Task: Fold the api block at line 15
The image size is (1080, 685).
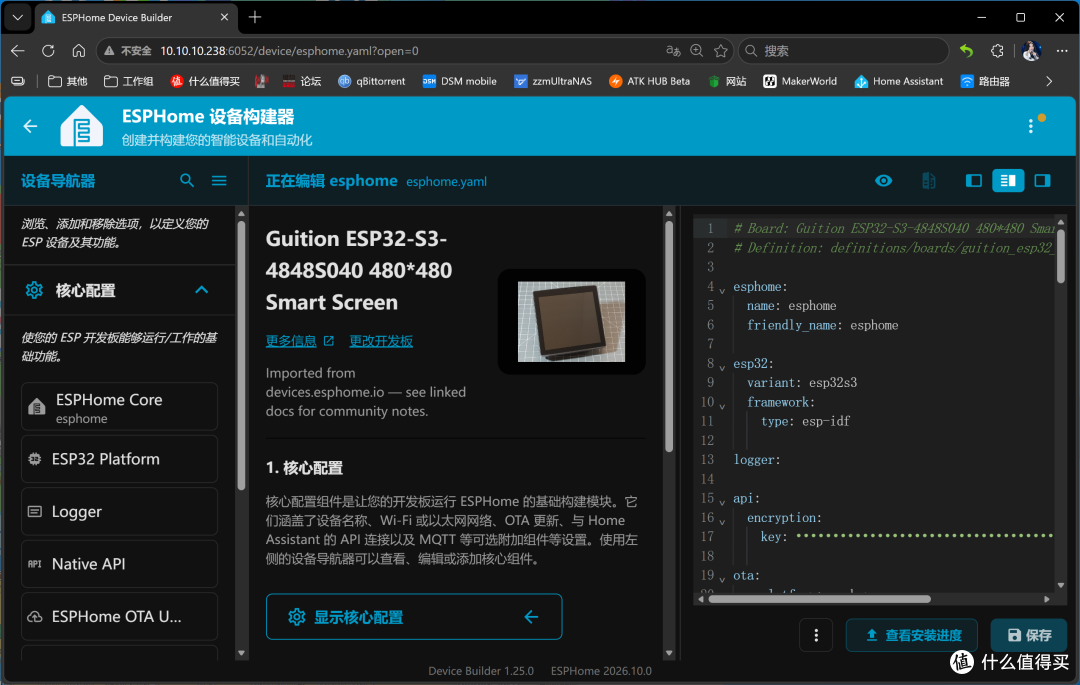Action: [722, 503]
